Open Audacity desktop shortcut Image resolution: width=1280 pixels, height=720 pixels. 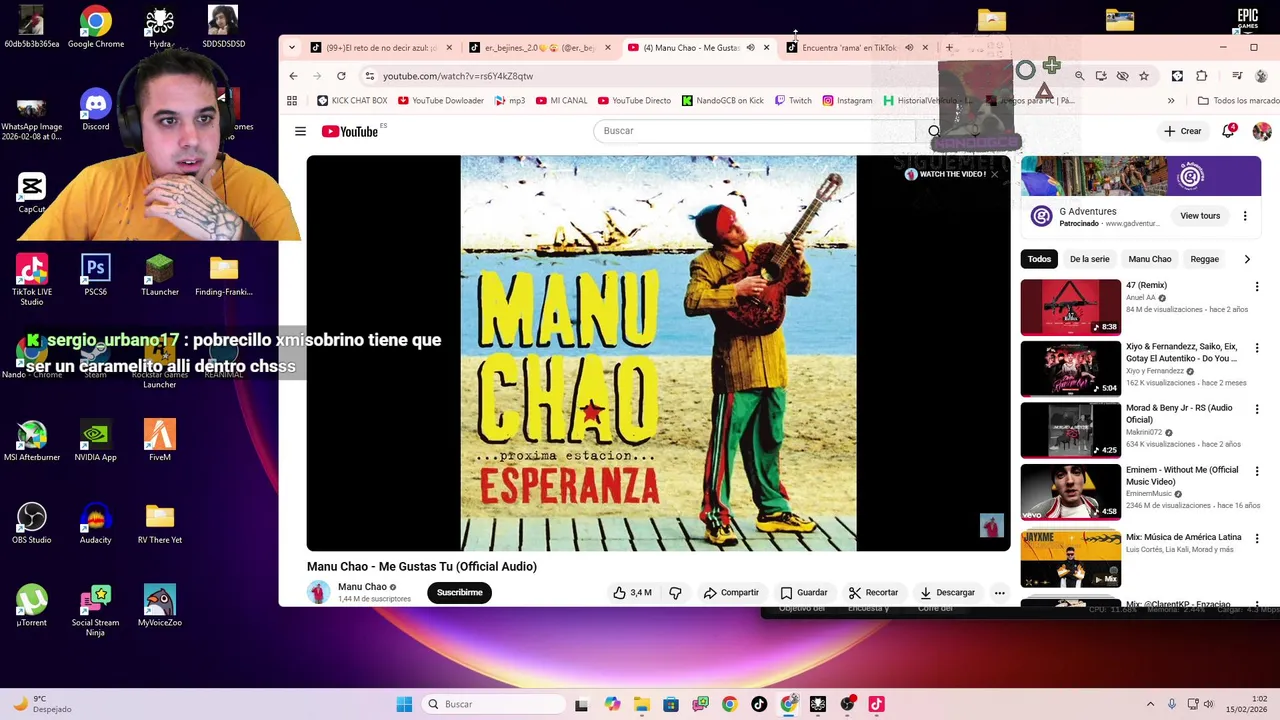pos(96,523)
